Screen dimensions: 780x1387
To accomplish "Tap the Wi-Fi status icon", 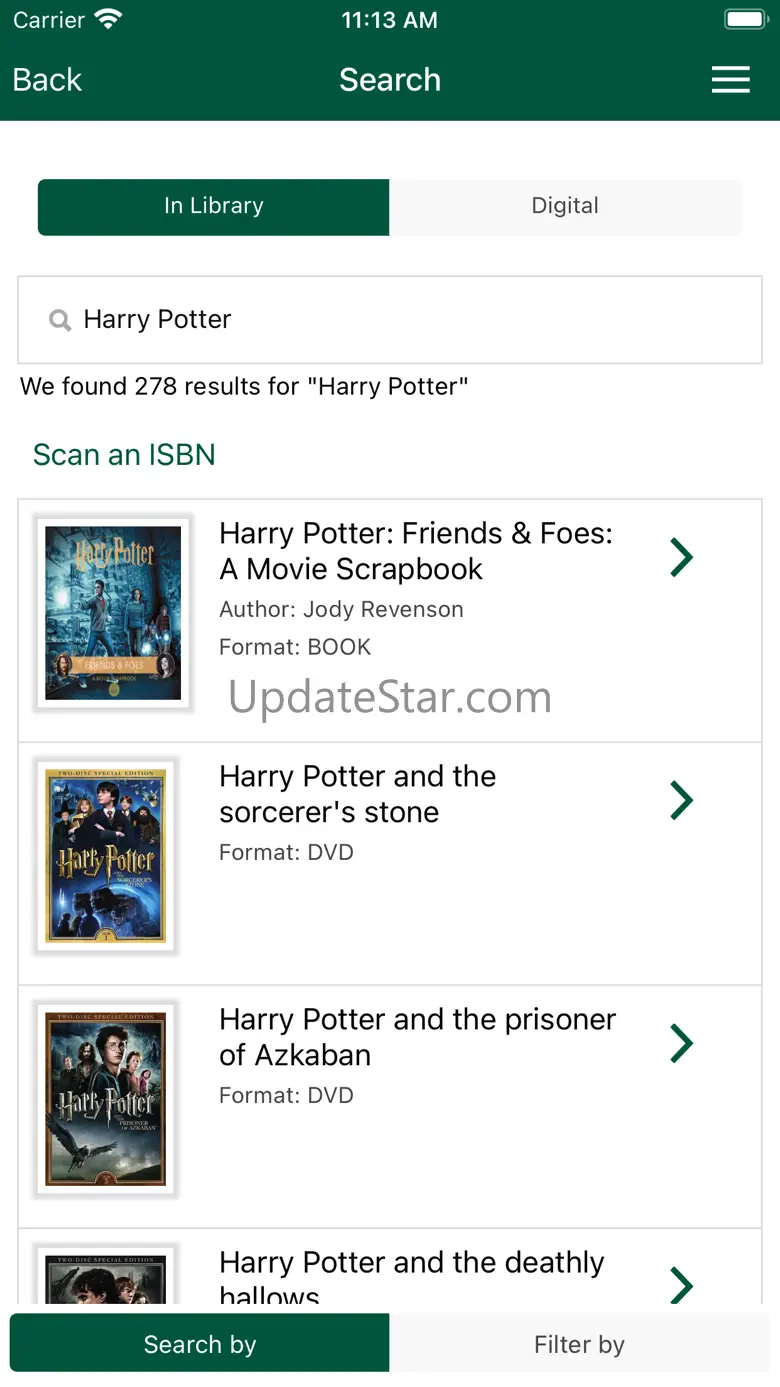I will 107,20.
